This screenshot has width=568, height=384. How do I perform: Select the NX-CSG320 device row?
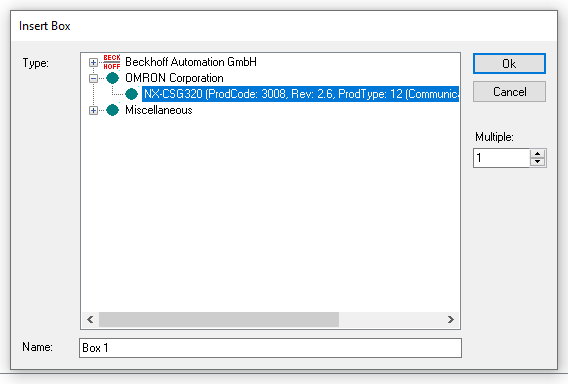coord(300,94)
